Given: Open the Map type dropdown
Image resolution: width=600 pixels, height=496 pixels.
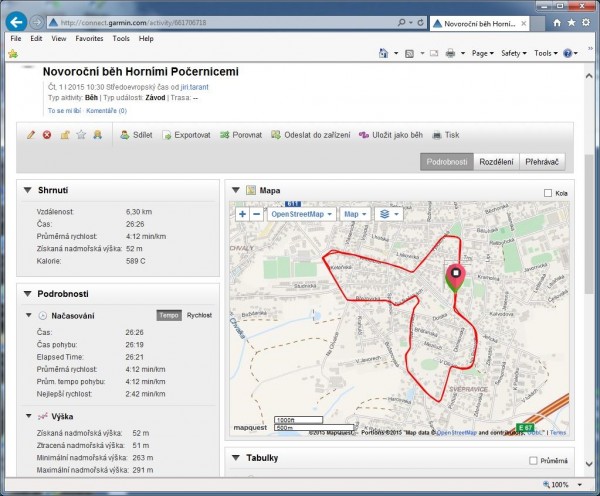Looking at the screenshot, I should pyautogui.click(x=355, y=214).
